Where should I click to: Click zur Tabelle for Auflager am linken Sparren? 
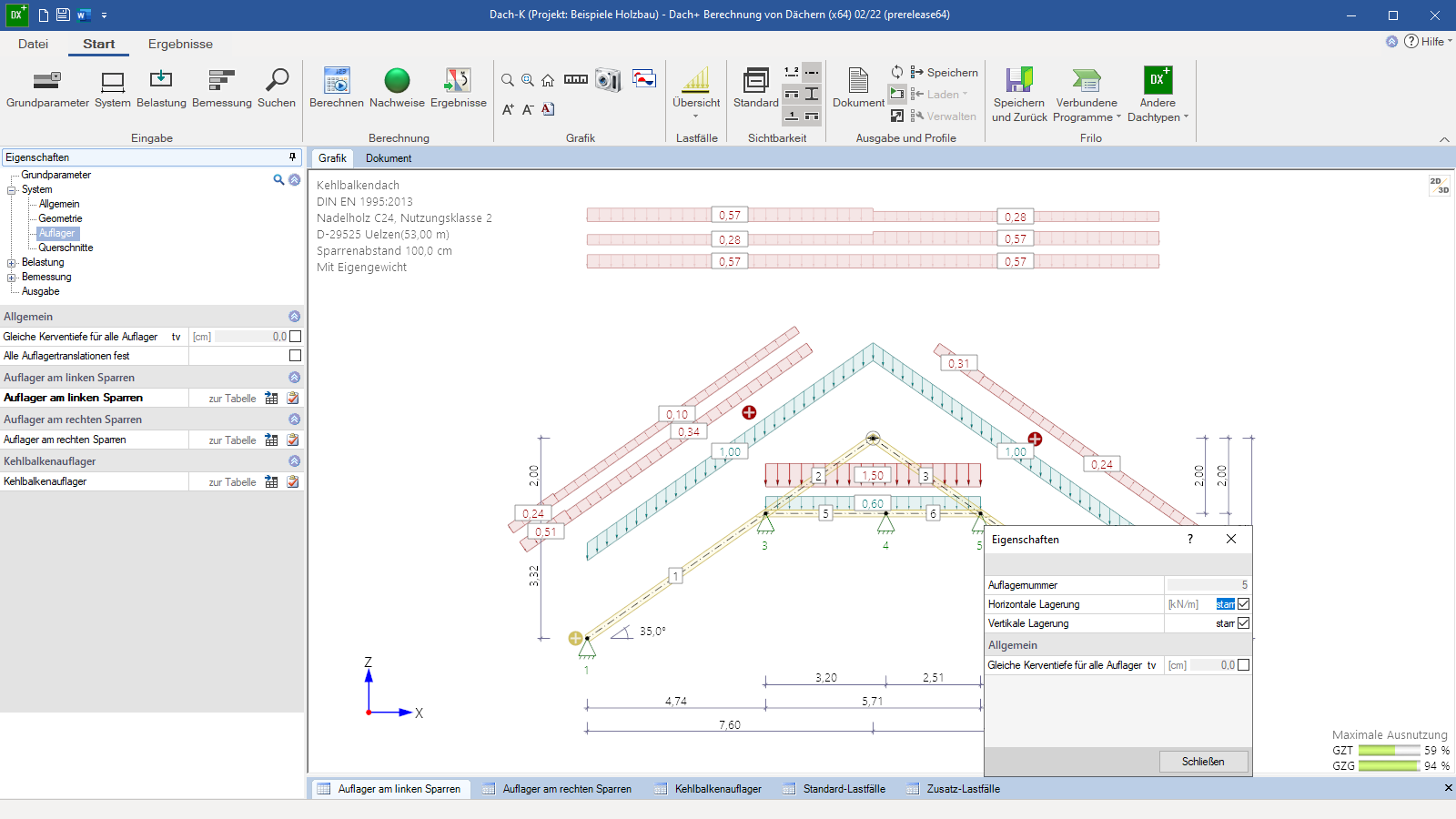click(232, 399)
